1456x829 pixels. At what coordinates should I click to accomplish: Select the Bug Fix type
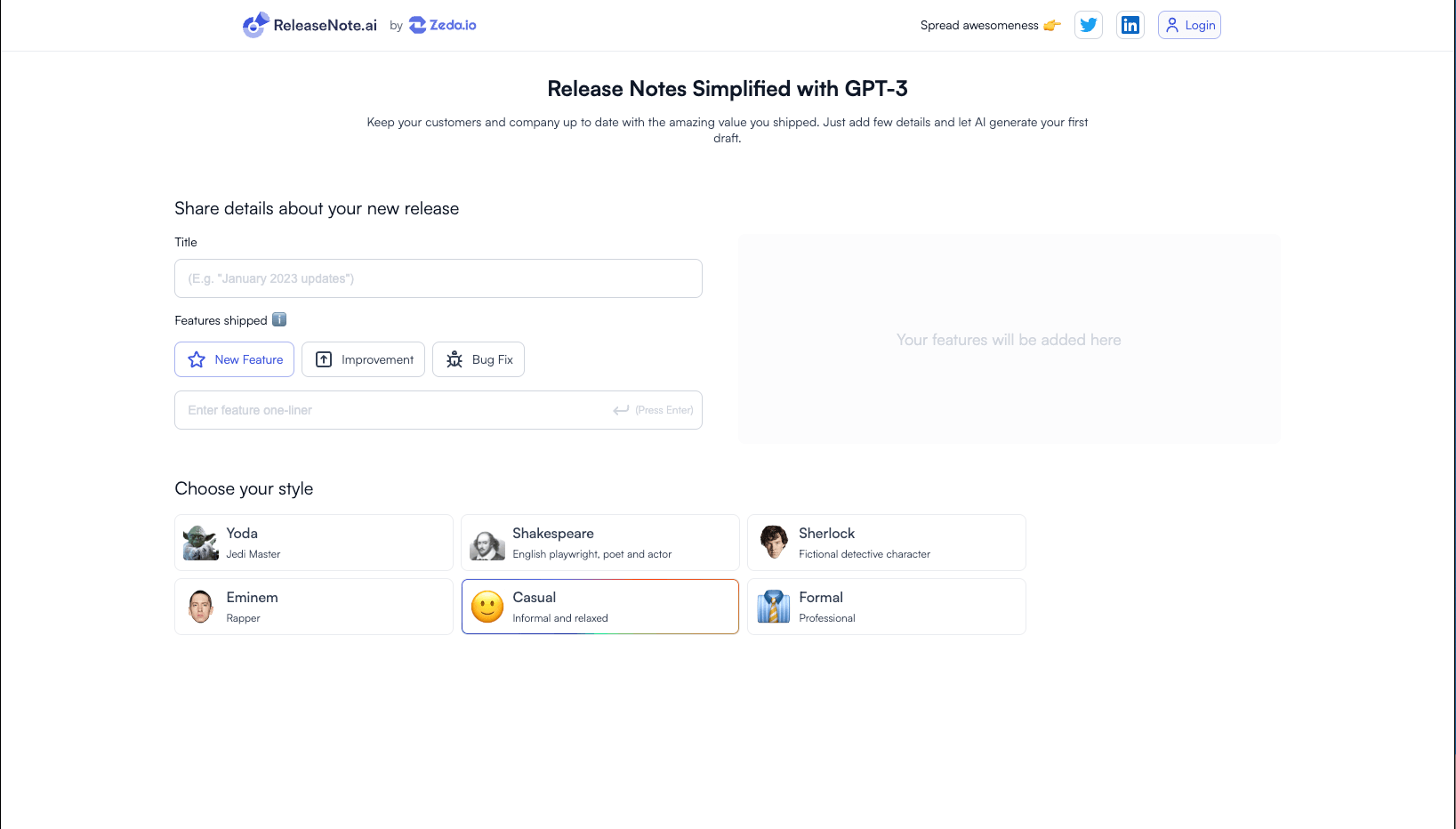479,359
